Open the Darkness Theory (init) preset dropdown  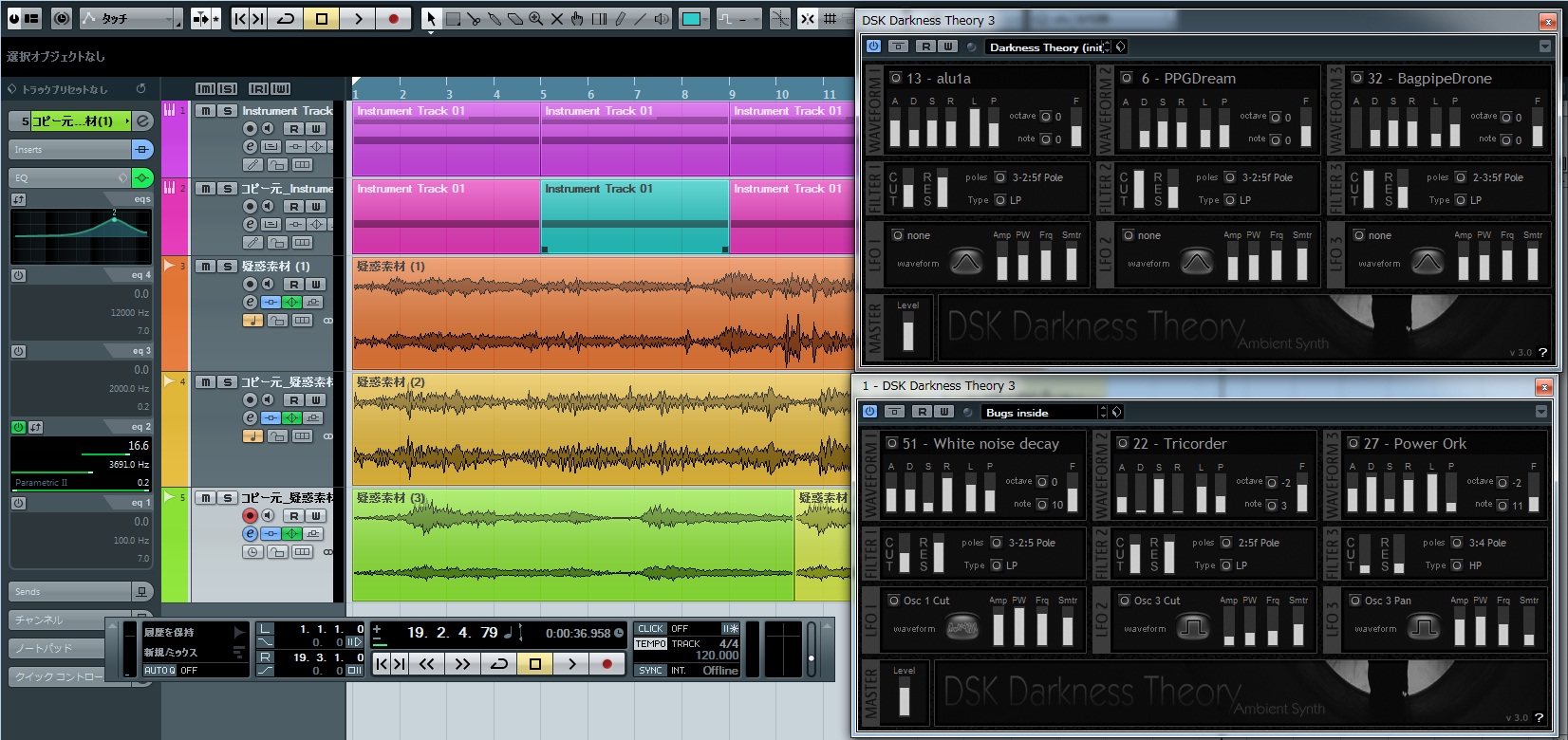click(1049, 46)
